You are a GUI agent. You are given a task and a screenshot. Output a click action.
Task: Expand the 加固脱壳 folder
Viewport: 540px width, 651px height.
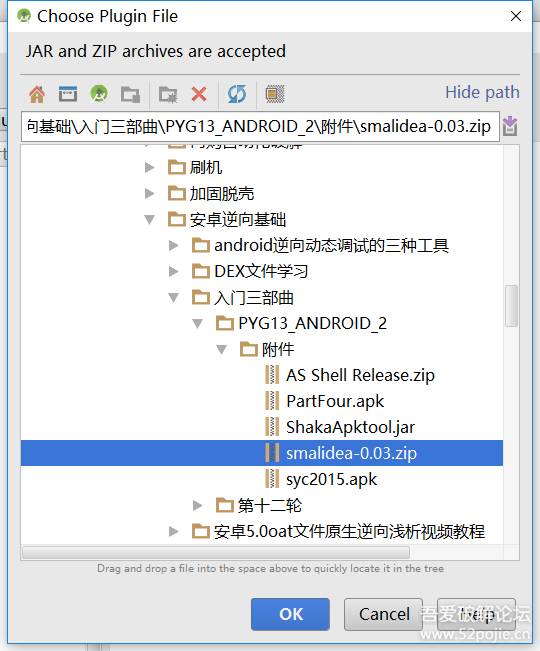coord(149,193)
